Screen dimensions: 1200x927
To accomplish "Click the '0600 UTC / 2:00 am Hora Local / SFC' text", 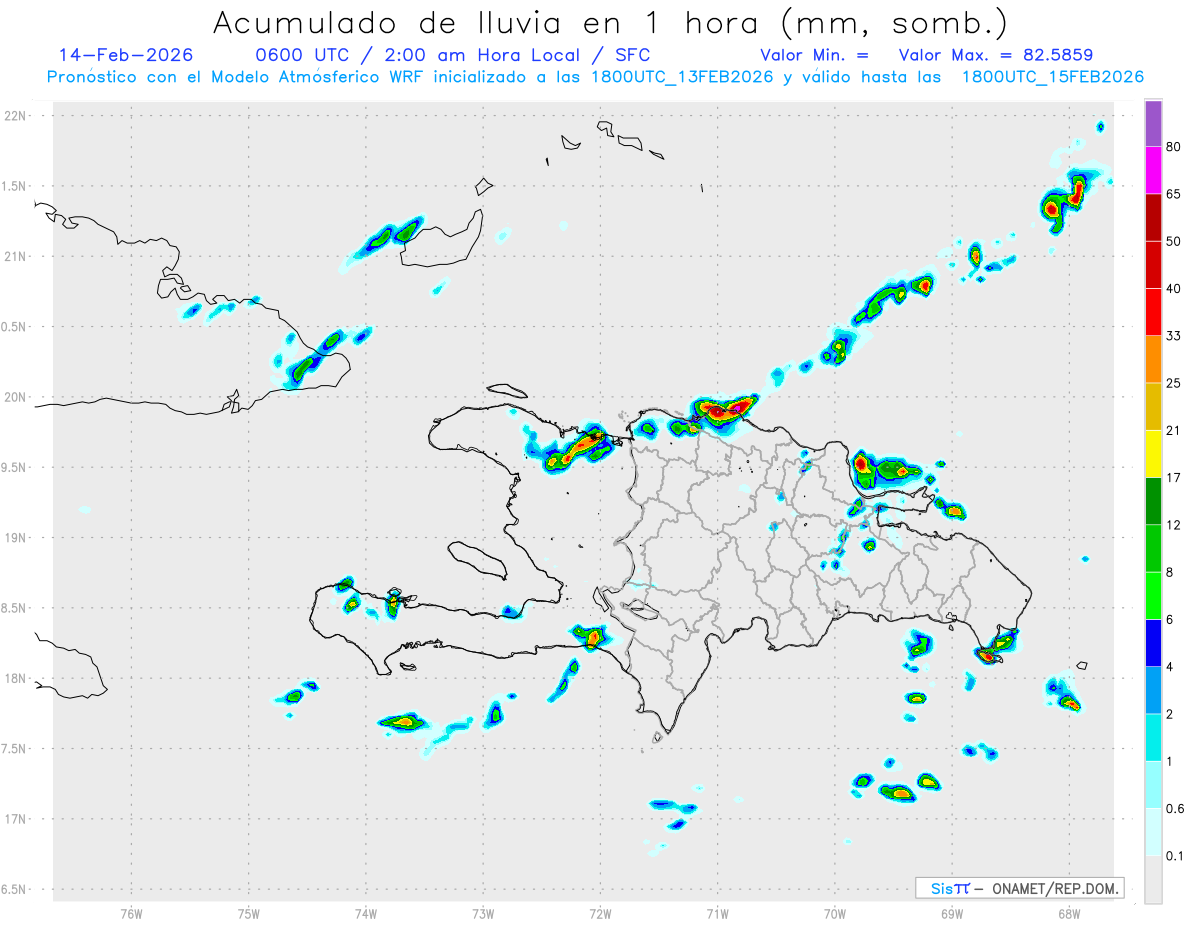I will coord(453,54).
